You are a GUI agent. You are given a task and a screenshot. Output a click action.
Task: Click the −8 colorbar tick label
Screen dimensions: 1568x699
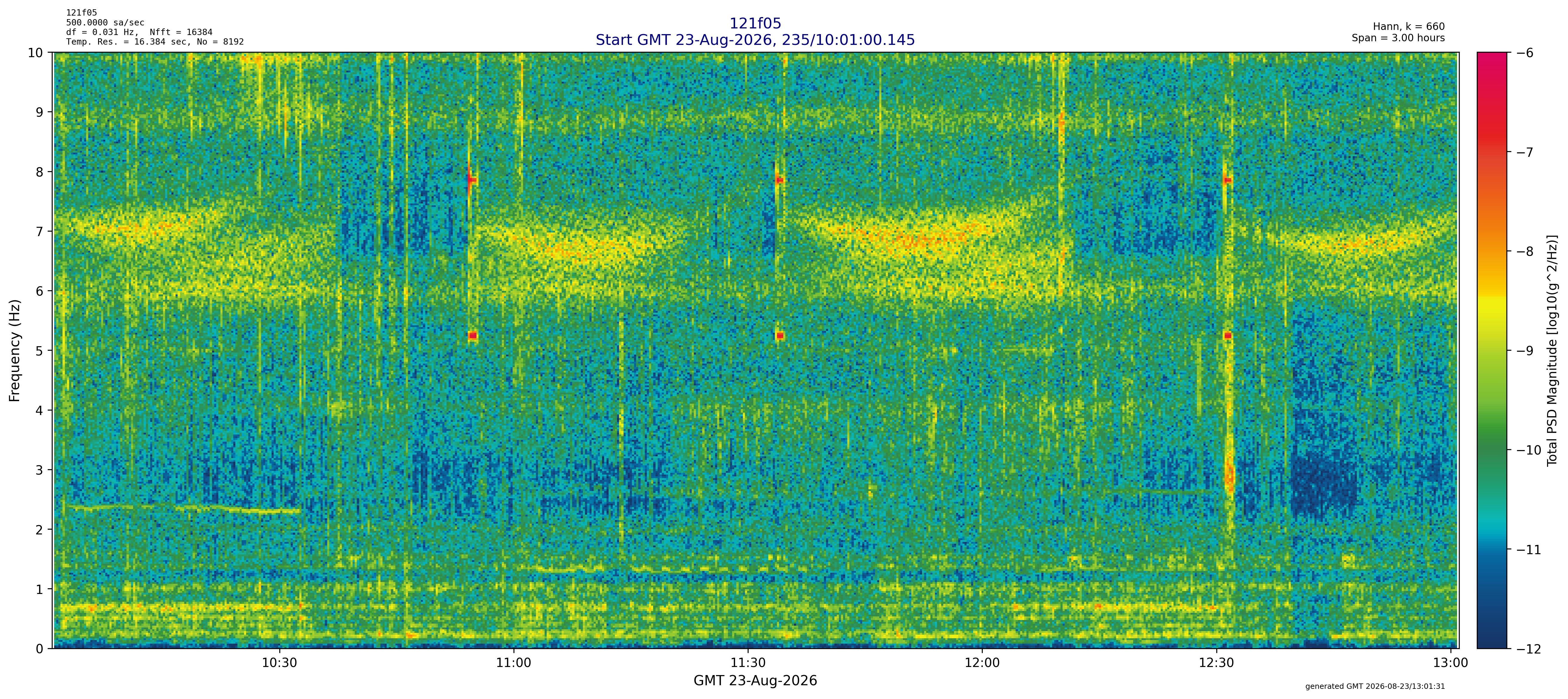pos(1524,251)
